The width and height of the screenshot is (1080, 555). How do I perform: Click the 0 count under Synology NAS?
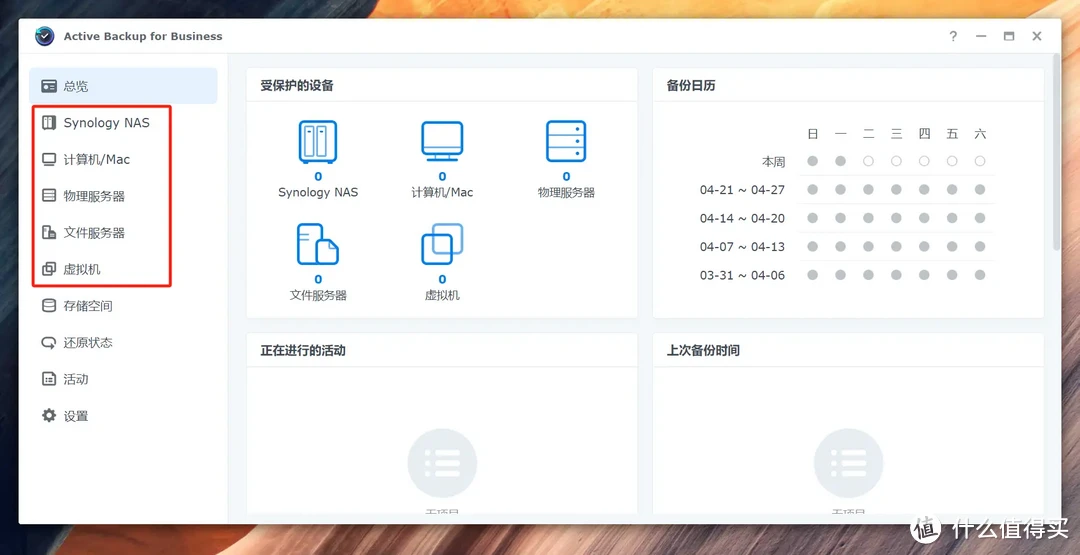pyautogui.click(x=318, y=177)
